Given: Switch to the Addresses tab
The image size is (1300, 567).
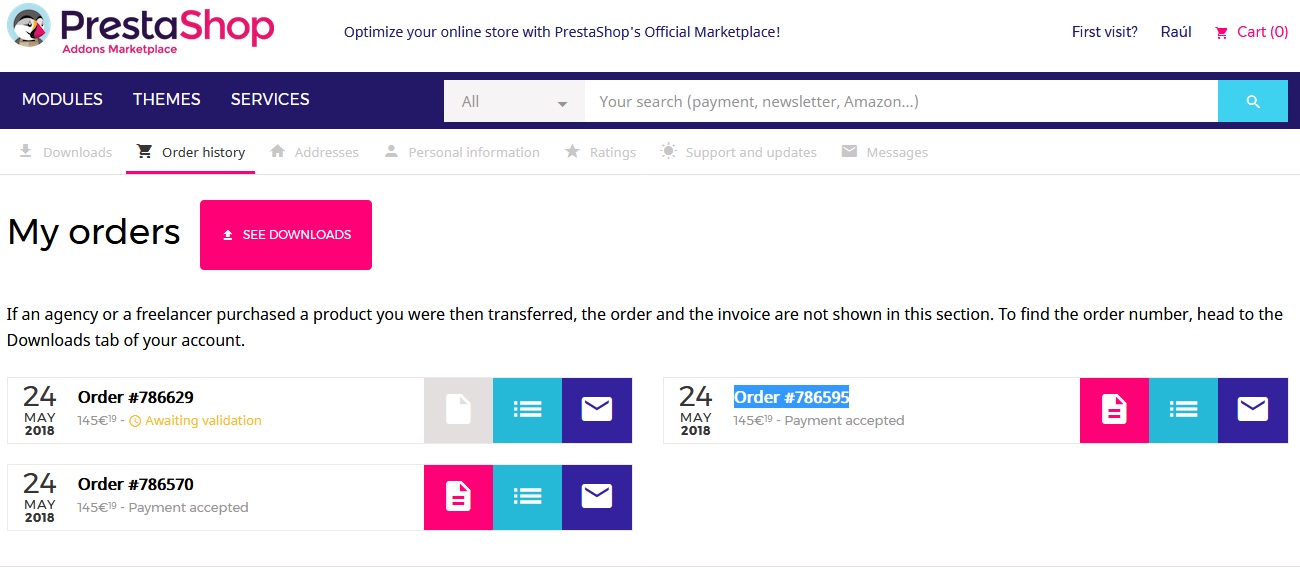Looking at the screenshot, I should (x=314, y=152).
